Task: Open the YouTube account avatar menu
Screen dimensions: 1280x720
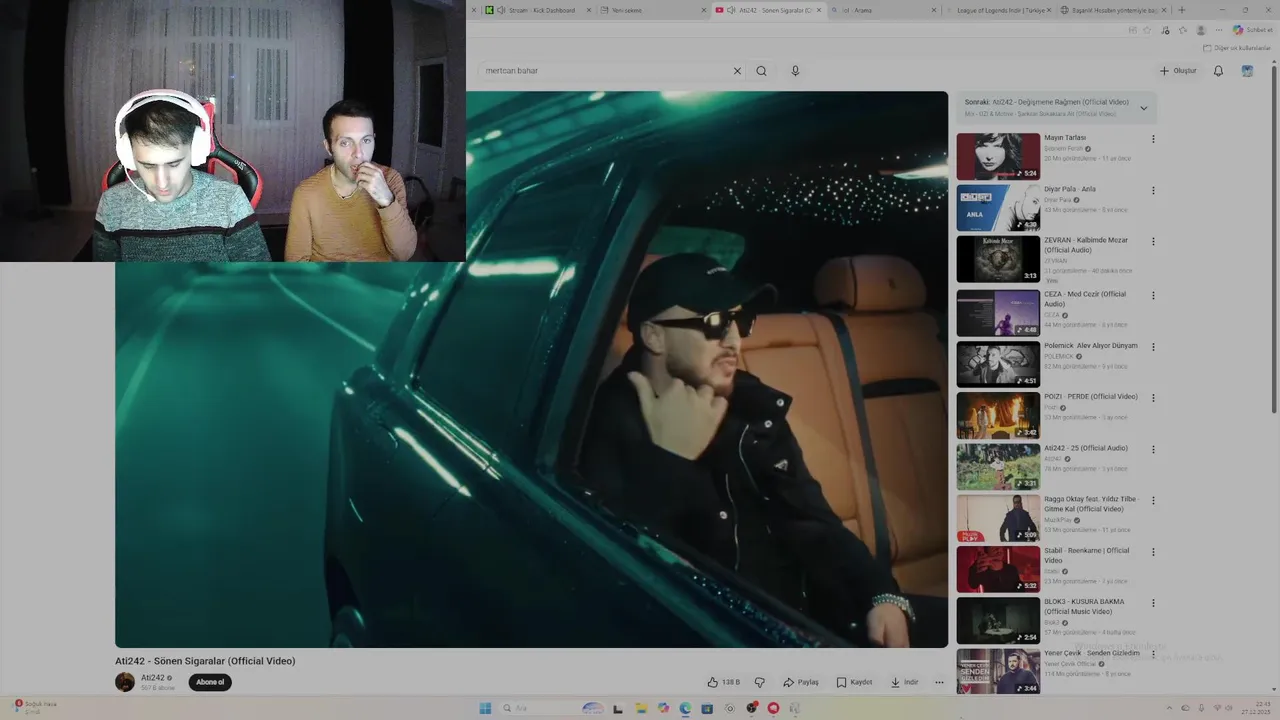Action: (1247, 71)
